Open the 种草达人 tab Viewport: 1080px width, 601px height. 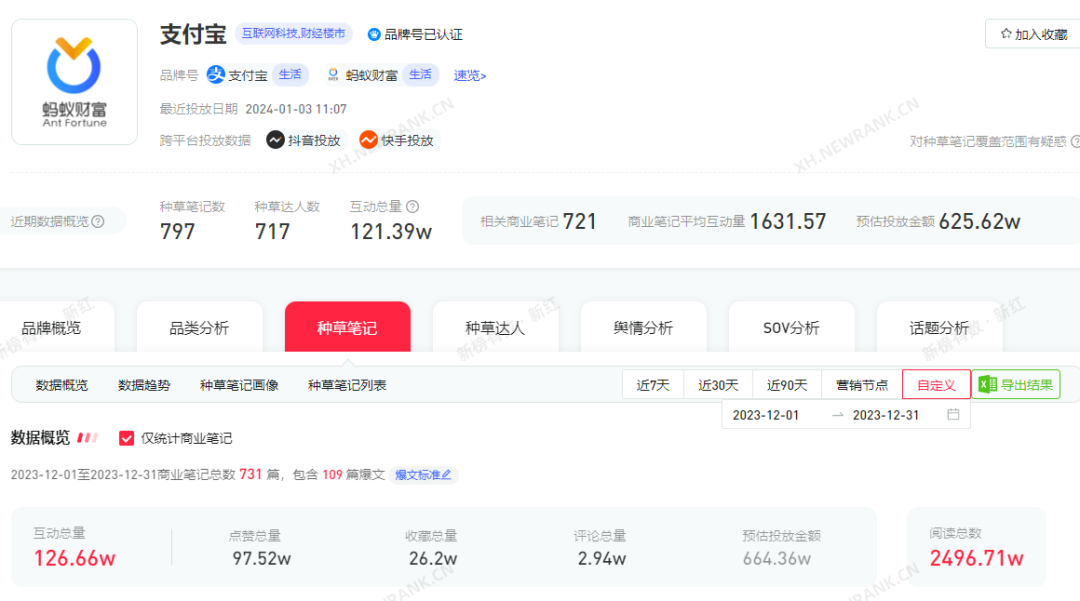(x=495, y=328)
